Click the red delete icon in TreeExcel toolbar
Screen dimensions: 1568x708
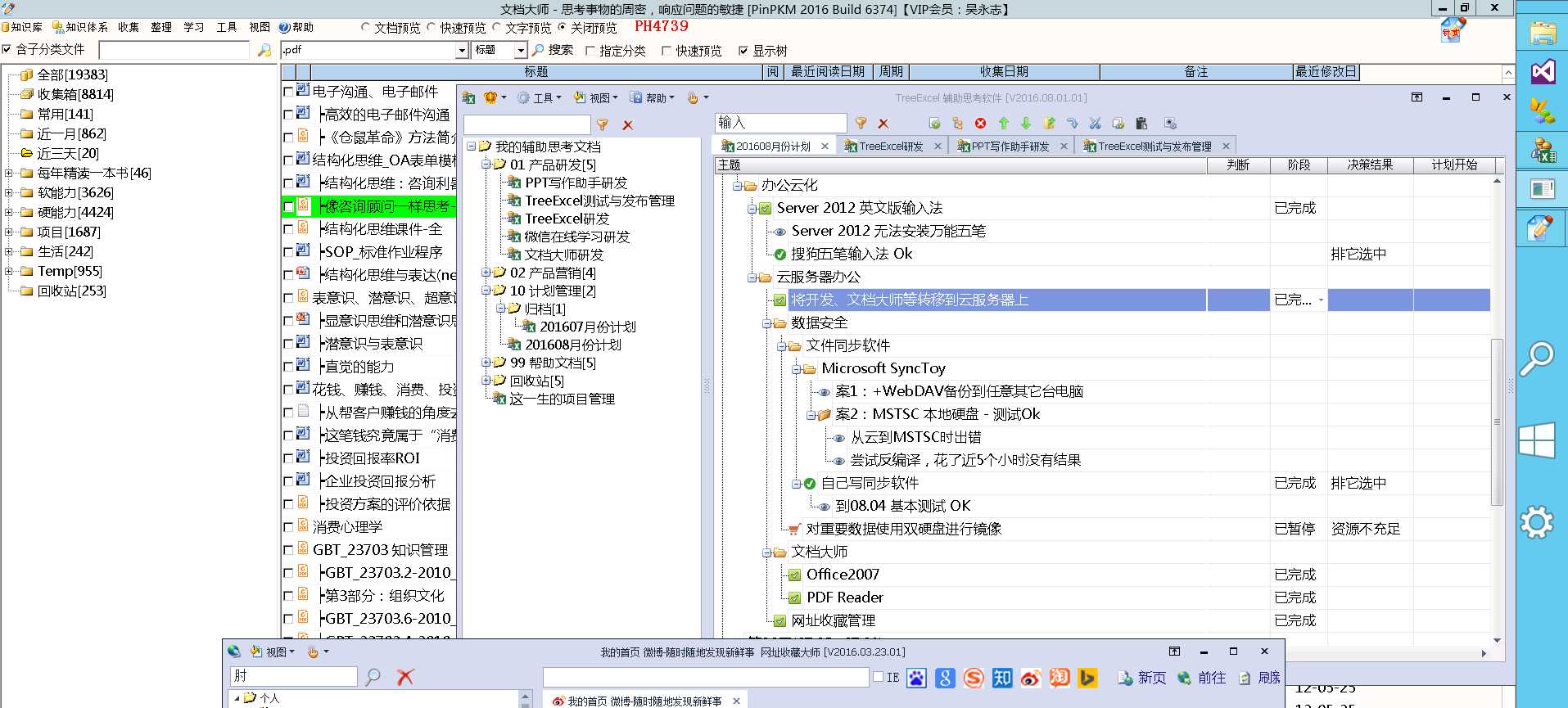(980, 124)
